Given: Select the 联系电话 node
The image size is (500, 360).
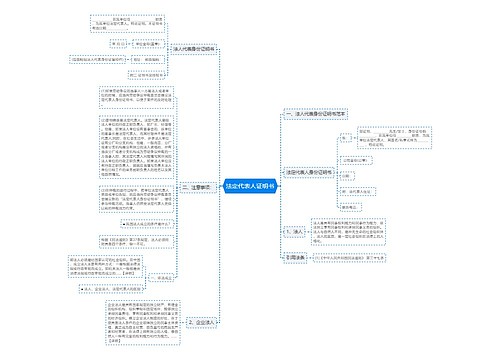Looking at the screenshot, I should point(350,207).
